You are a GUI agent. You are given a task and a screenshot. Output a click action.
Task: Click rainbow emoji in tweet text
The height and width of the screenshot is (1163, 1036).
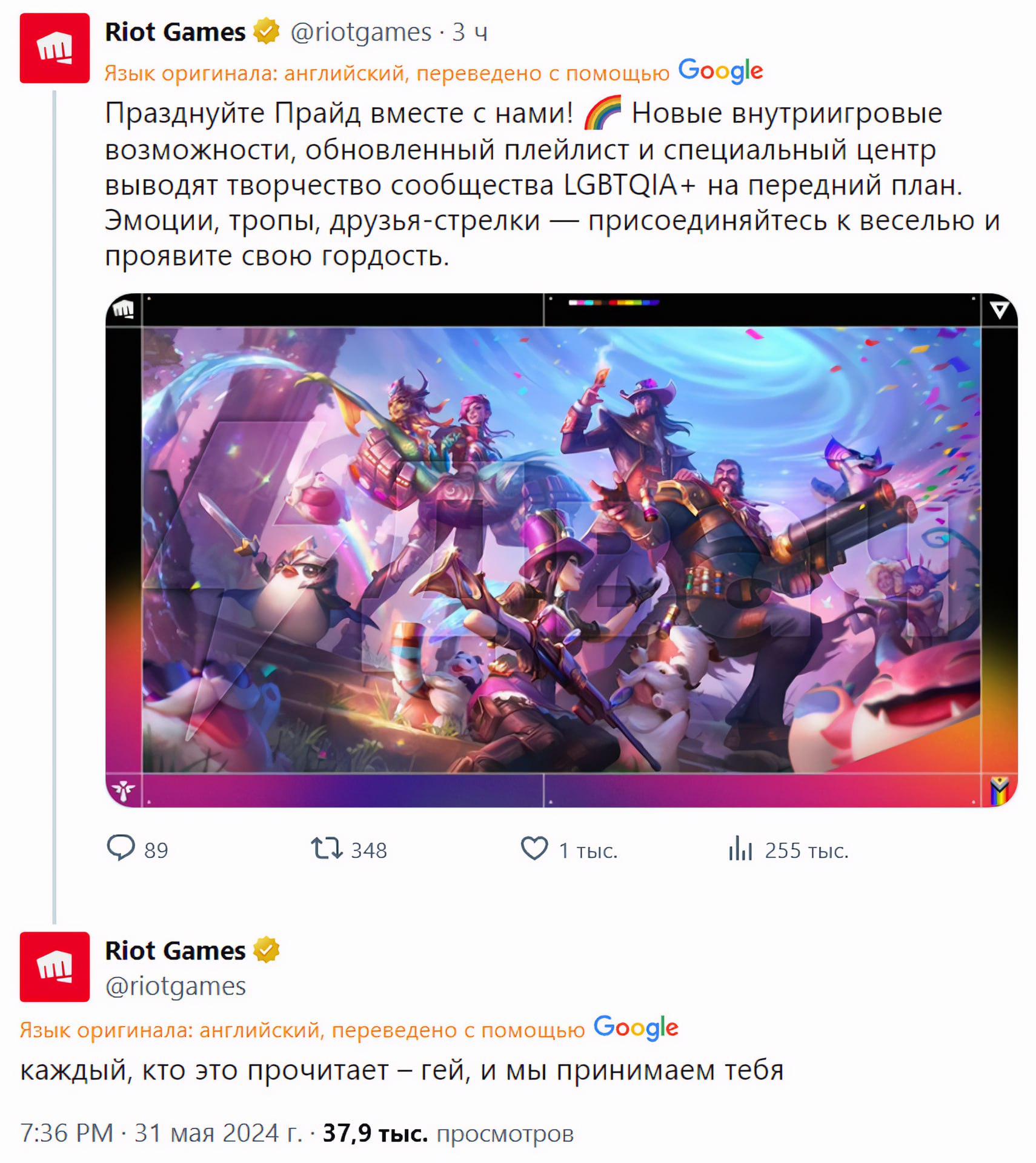click(x=603, y=113)
